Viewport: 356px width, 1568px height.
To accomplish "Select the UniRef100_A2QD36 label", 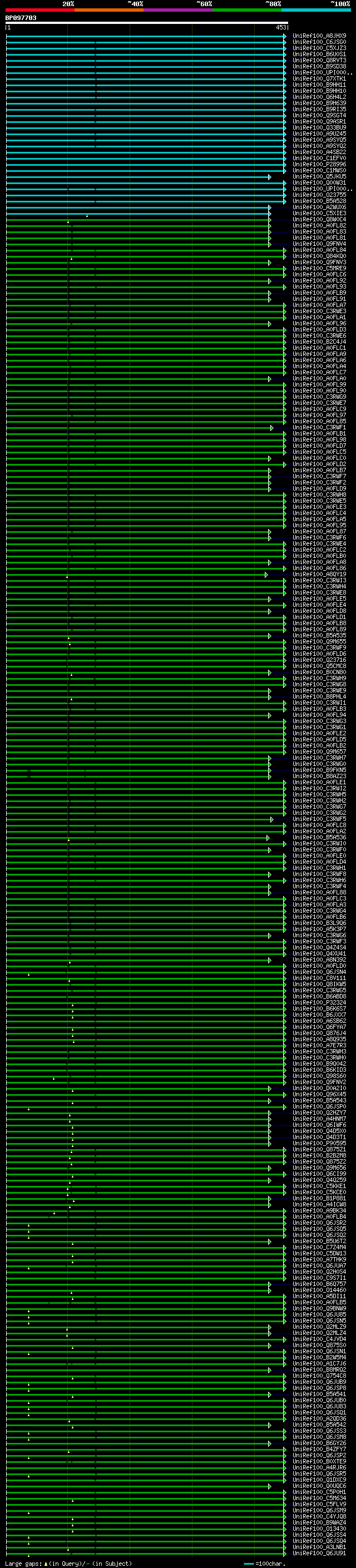I will click(319, 1418).
